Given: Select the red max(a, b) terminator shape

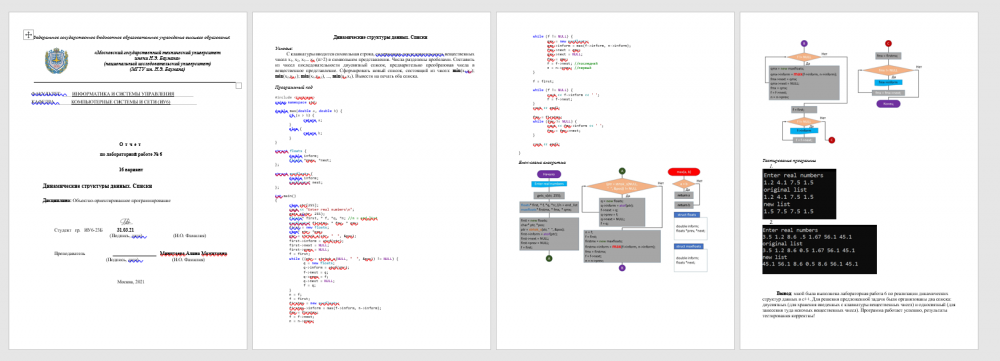Looking at the screenshot, I should [684, 172].
